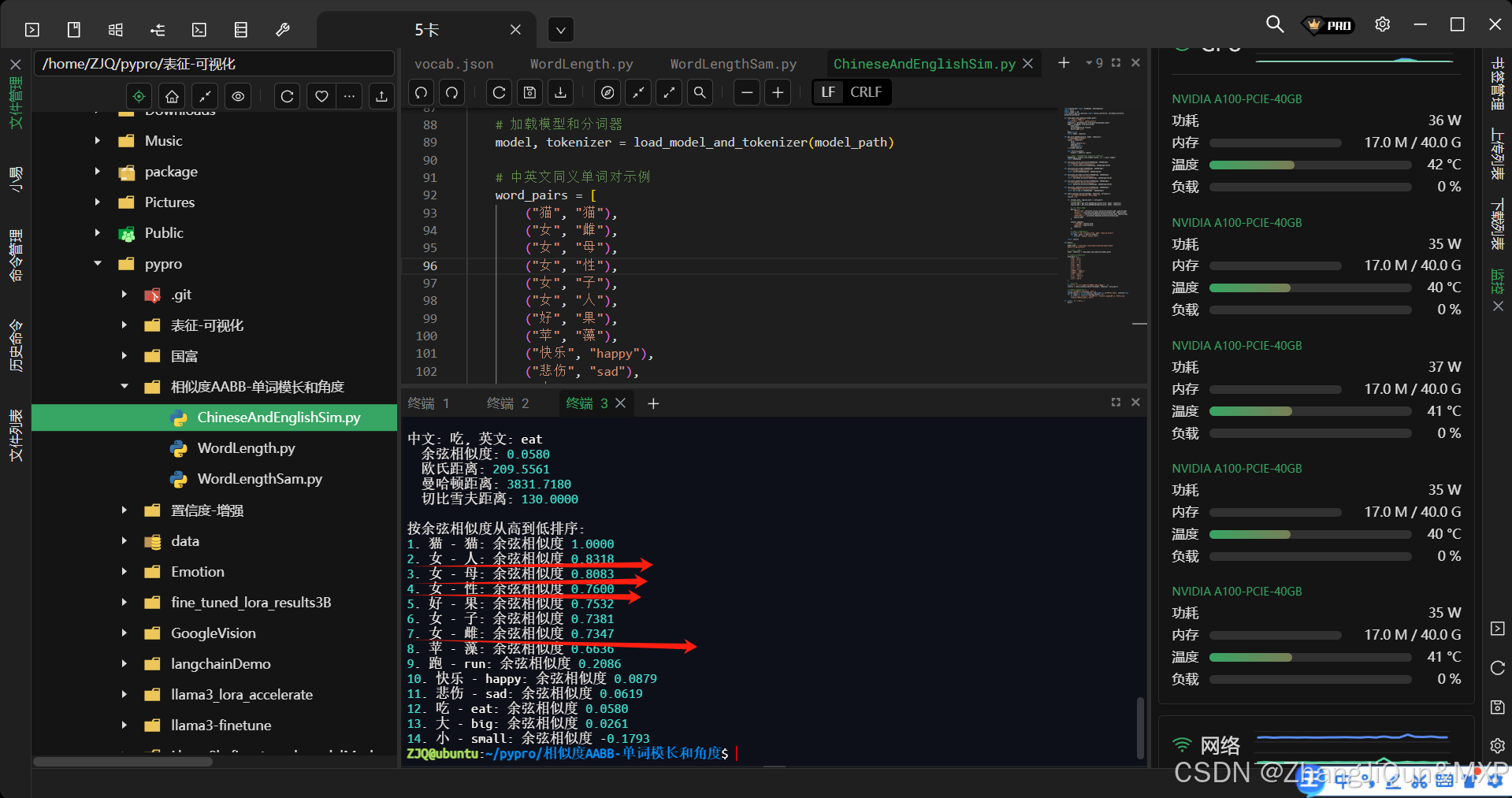Open the command prompt icon in top toolbar
Viewport: 1512px width, 798px height.
coord(199,30)
